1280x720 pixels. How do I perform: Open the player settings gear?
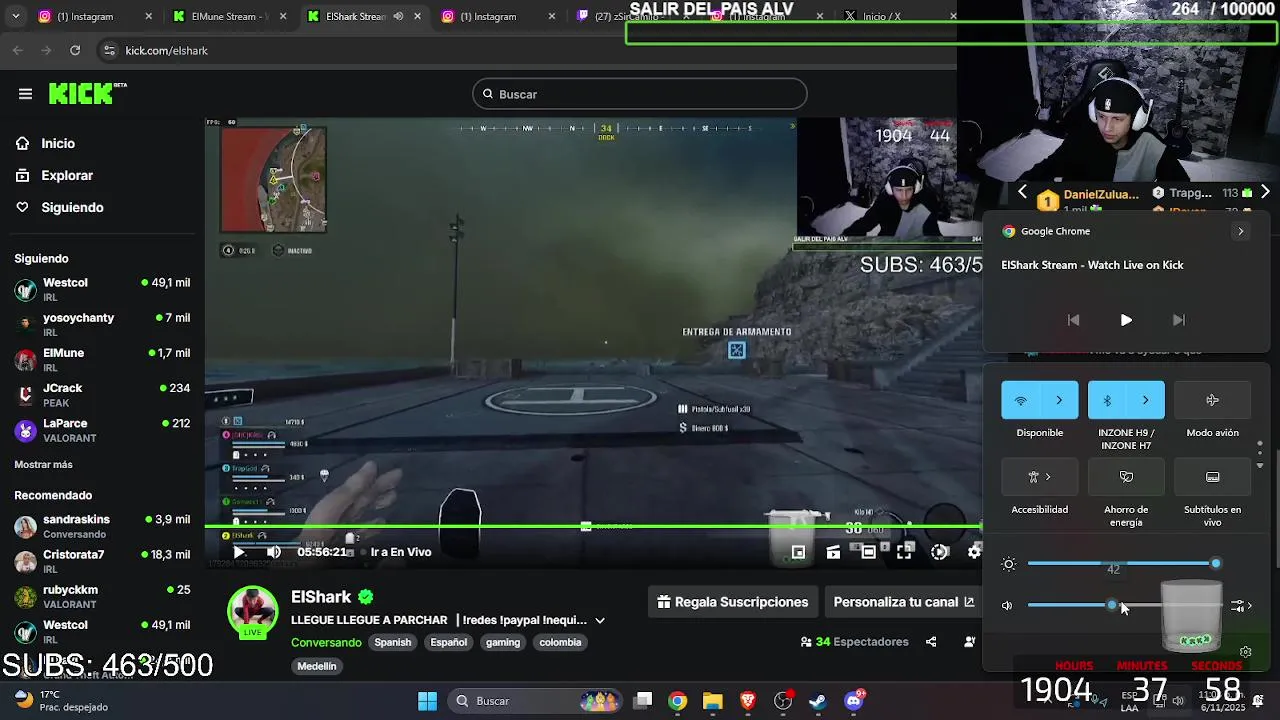[975, 552]
